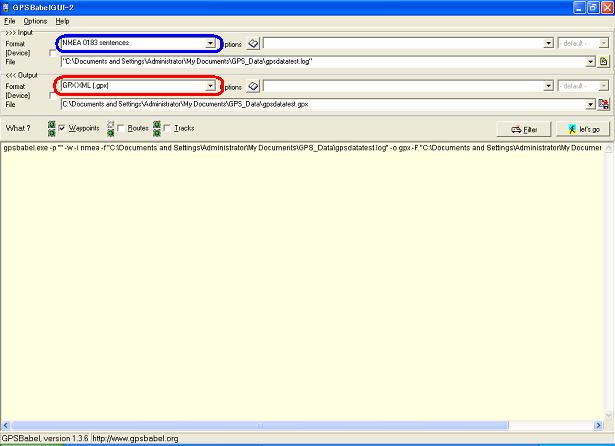
Task: Uncheck the Waypoints checkbox
Action: pos(62,128)
